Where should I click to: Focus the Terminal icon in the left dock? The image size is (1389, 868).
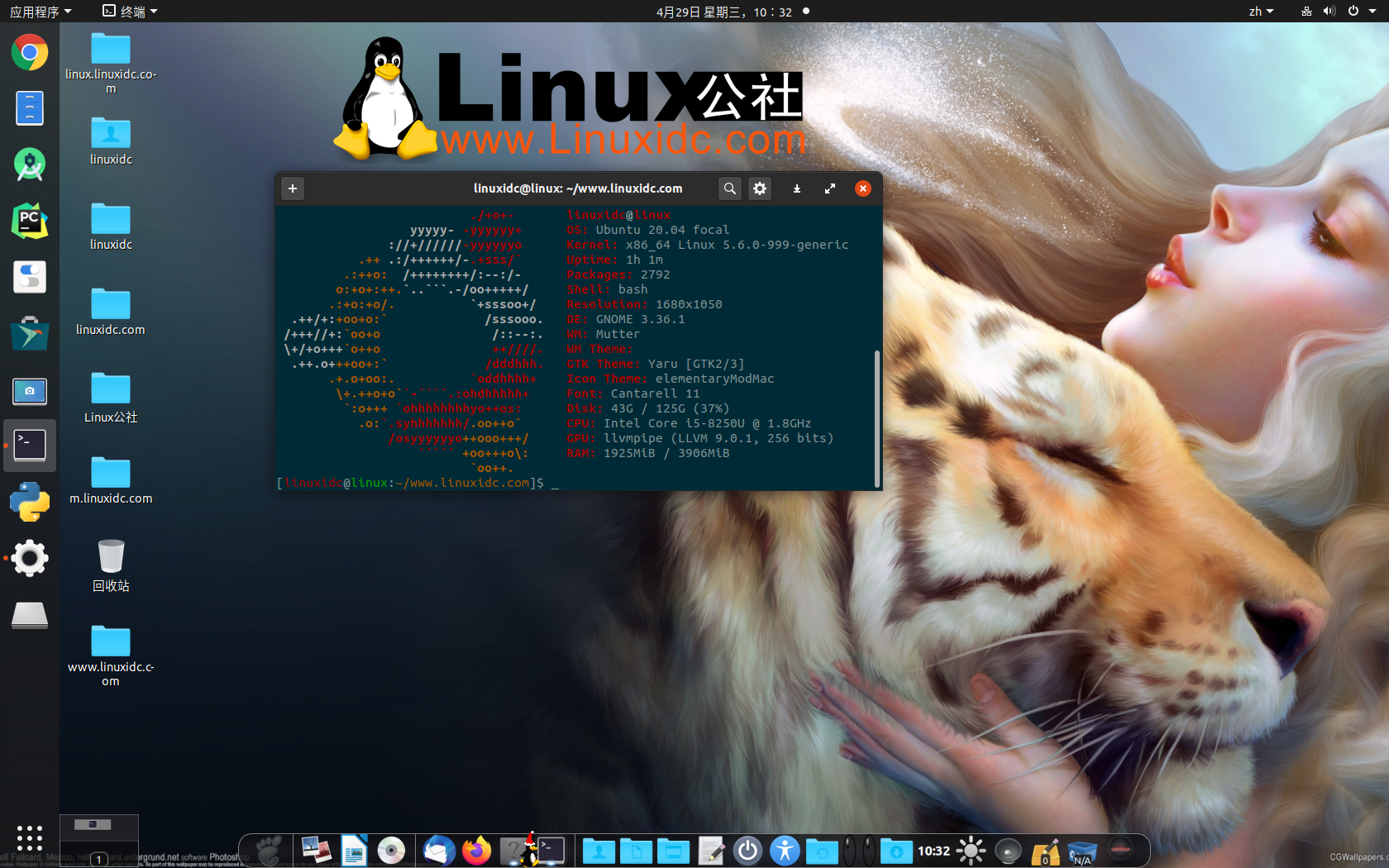coord(30,446)
